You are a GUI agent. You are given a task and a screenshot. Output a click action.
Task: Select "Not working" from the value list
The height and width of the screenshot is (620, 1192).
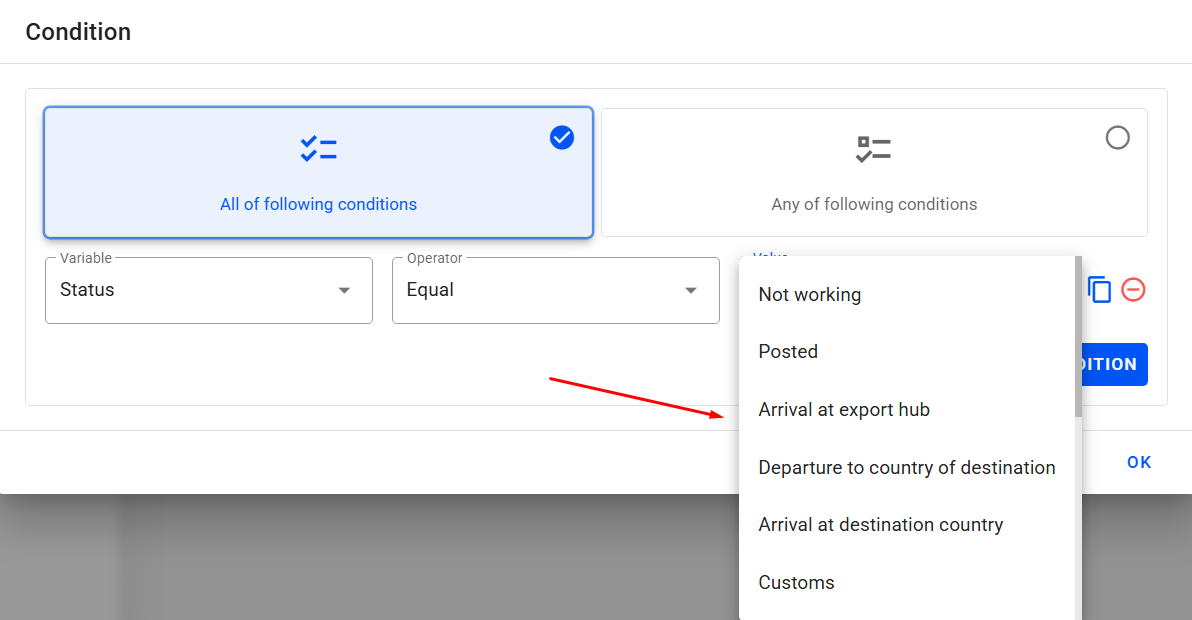coord(809,295)
